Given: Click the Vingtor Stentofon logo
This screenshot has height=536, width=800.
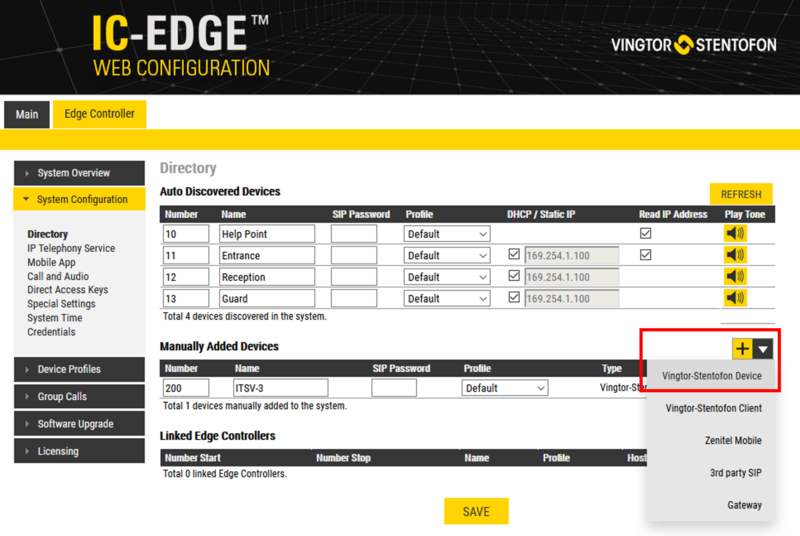Looking at the screenshot, I should [x=694, y=45].
